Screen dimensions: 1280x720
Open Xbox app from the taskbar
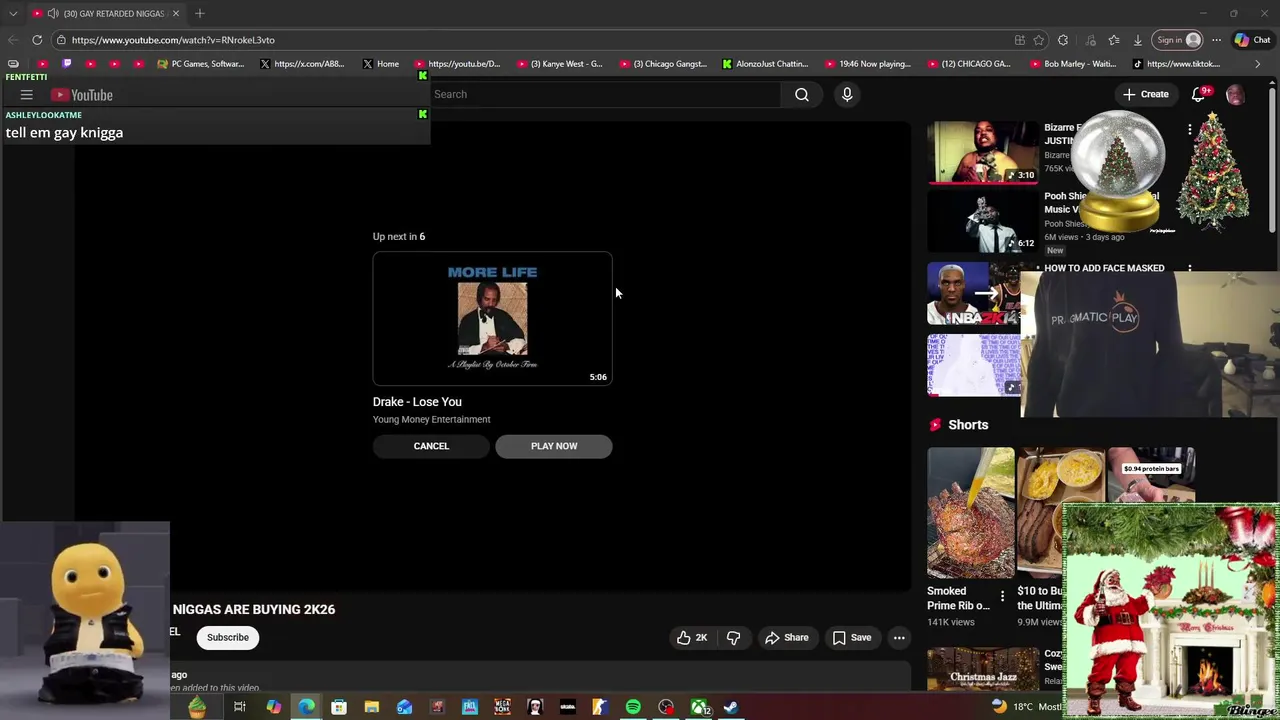(x=699, y=707)
